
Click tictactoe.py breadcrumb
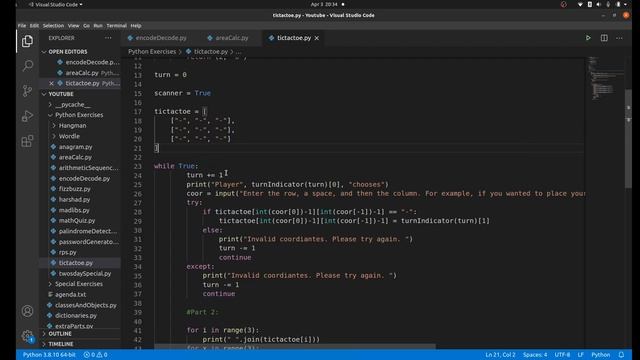tap(211, 52)
